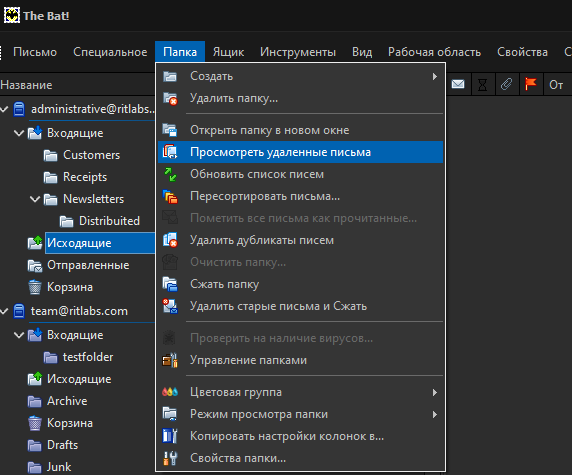Viewport: 572px width, 475px height.
Task: Click the tools icon beside Свойства папки
Action: click(x=170, y=458)
